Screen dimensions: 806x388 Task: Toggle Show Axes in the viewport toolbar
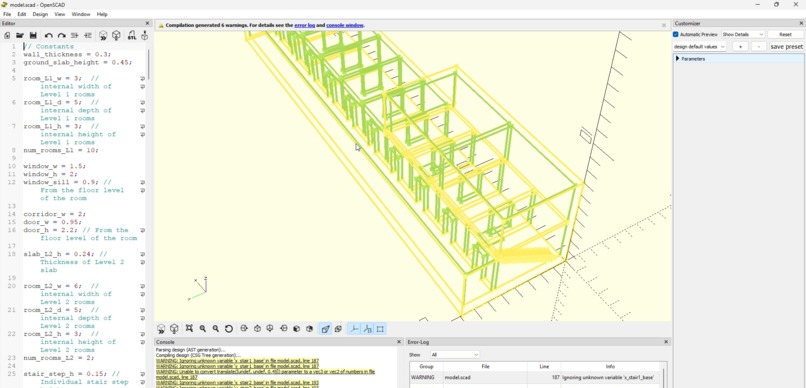(354, 329)
